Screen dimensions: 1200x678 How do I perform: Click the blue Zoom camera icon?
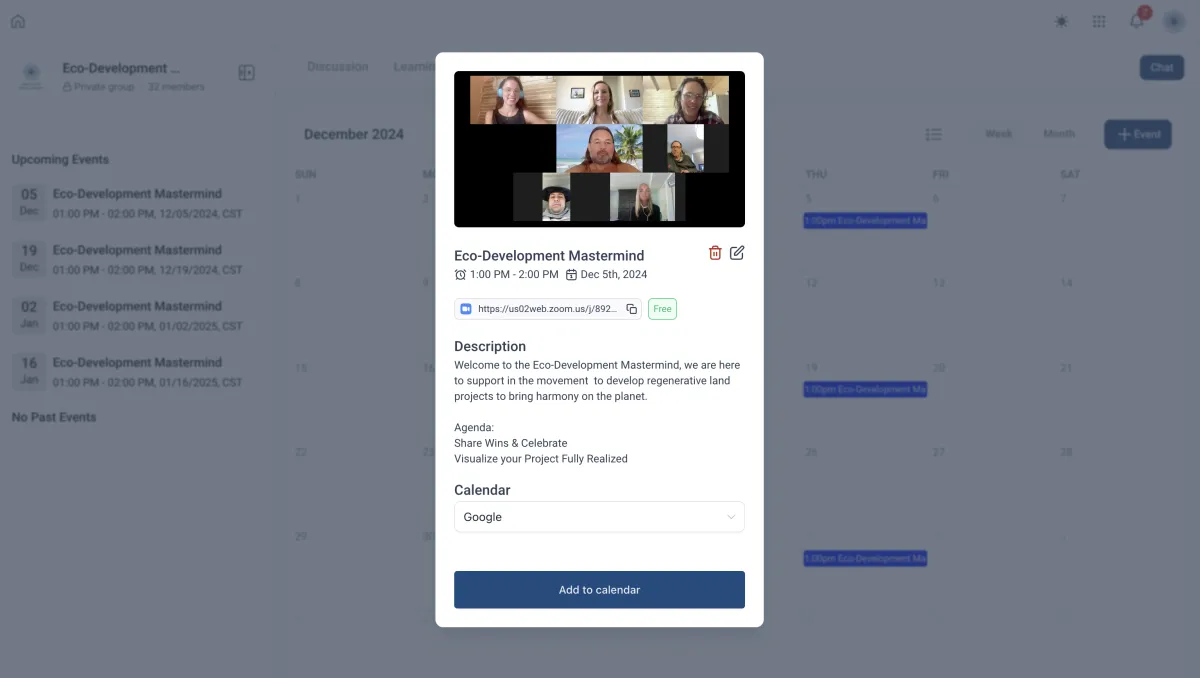coord(465,309)
